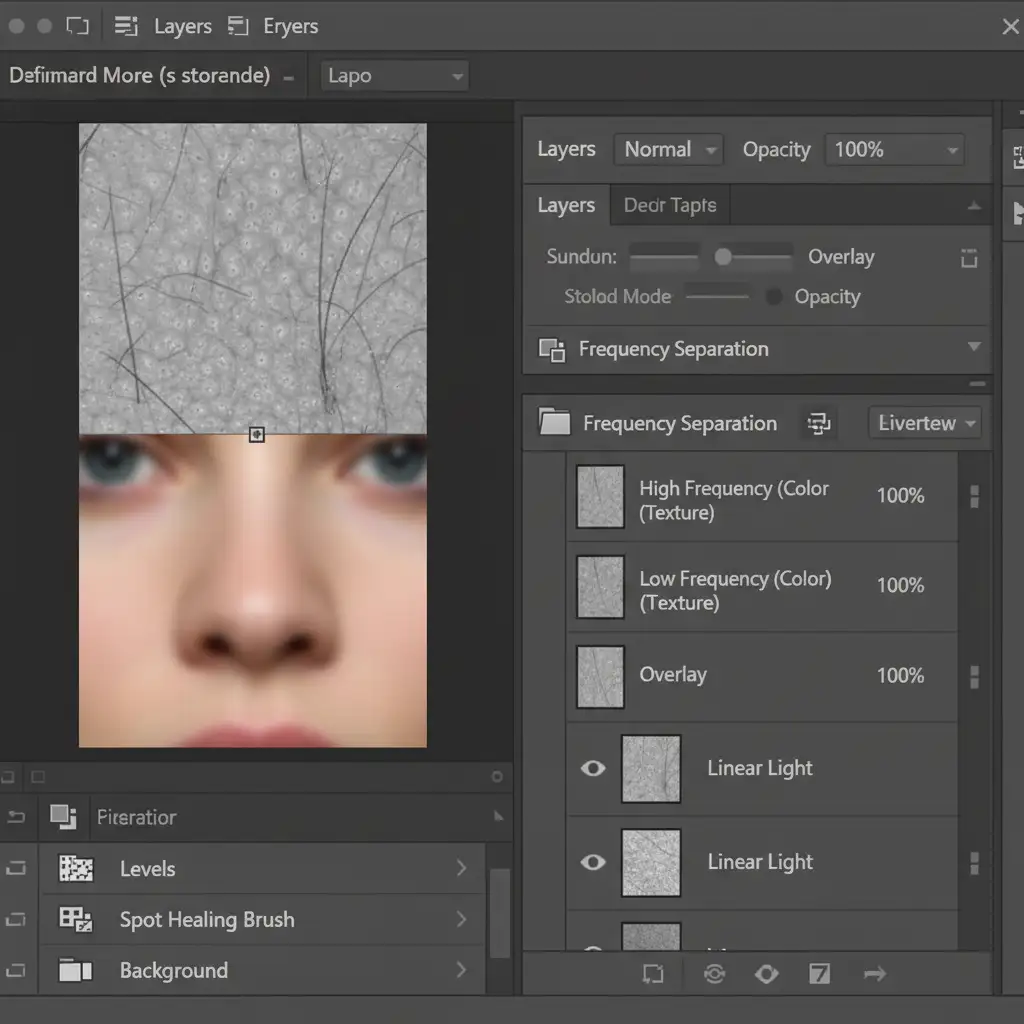Select the Overlay layer row
Viewport: 1024px width, 1024px height.
click(x=760, y=676)
